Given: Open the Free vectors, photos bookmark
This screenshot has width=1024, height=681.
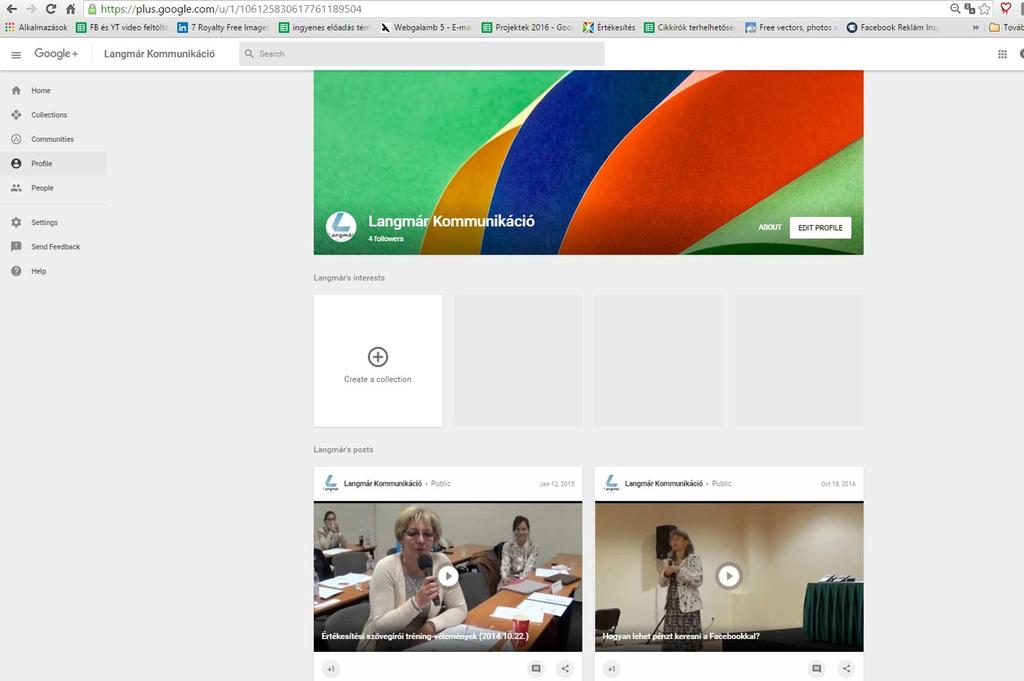Looking at the screenshot, I should (792, 27).
